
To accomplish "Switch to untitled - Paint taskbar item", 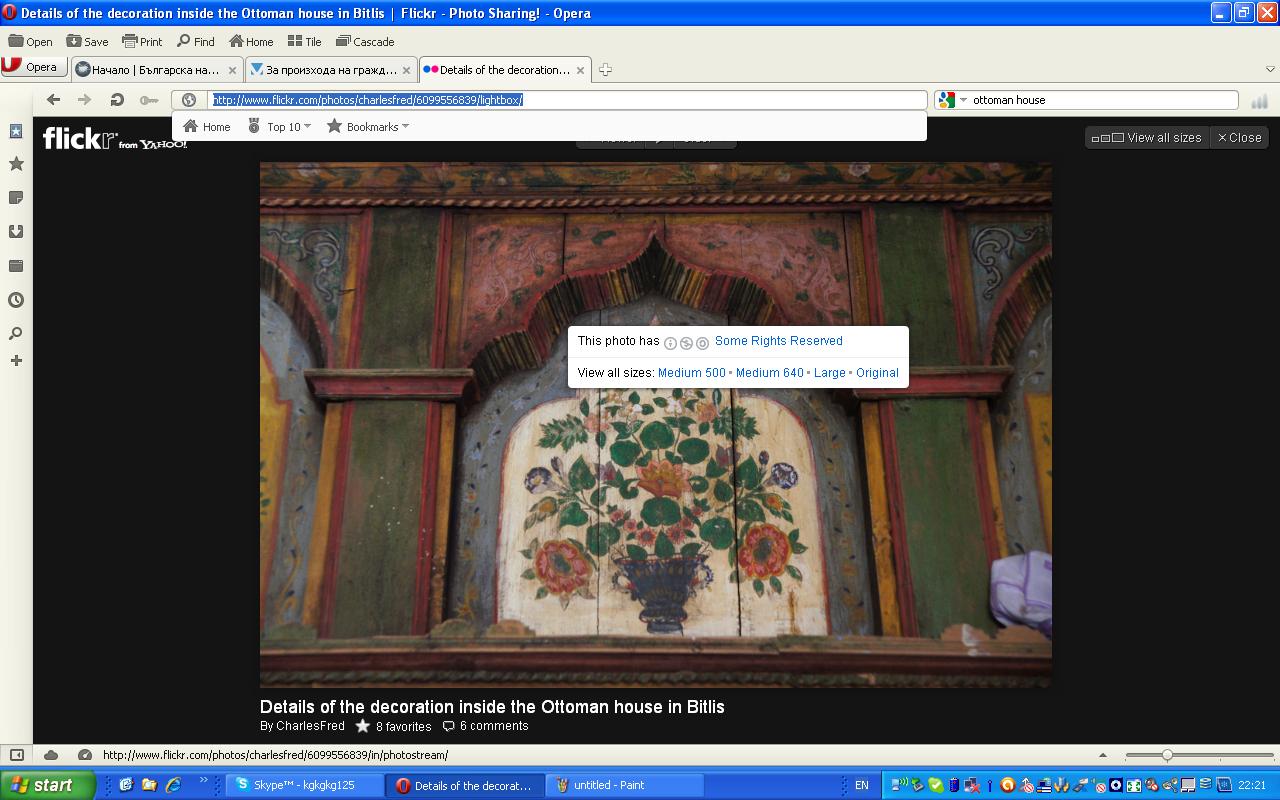I will pos(625,785).
